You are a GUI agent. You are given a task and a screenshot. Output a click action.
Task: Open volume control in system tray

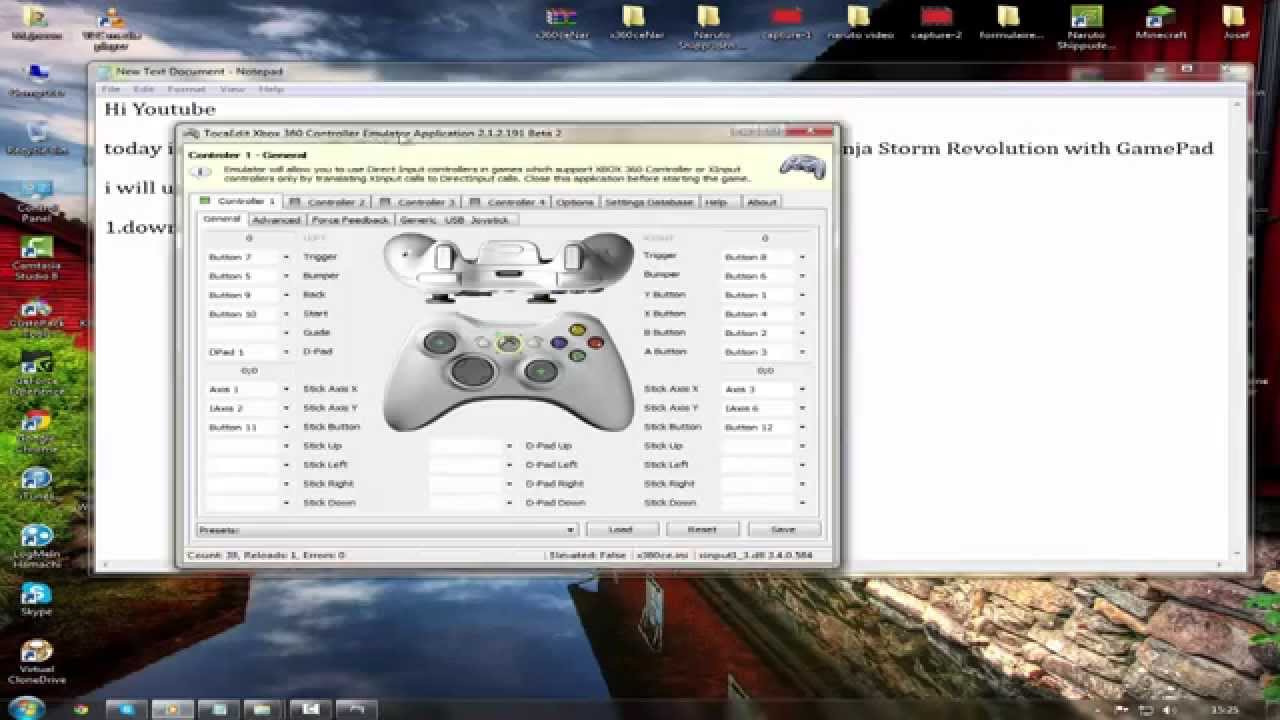point(1167,710)
